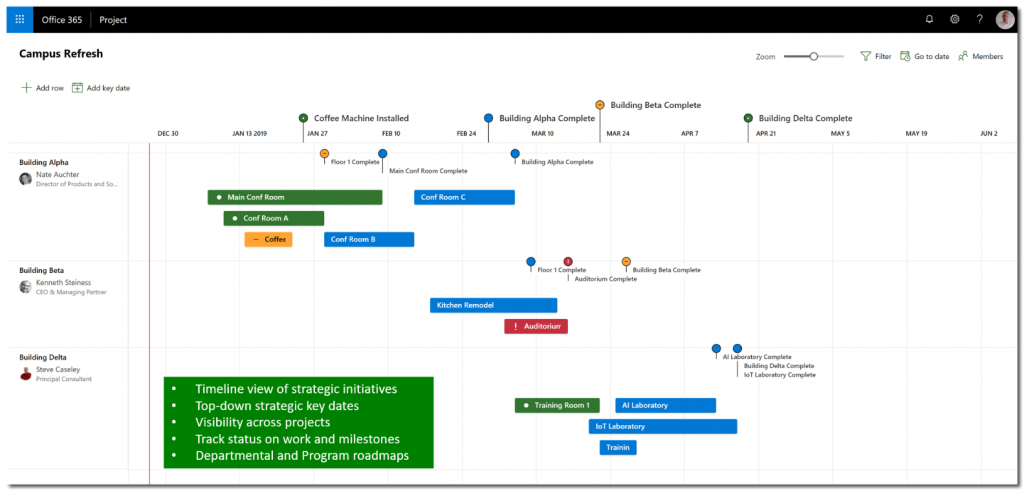Click the JAN 13 2019 date header
The height and width of the screenshot is (491, 1024).
click(x=250, y=134)
